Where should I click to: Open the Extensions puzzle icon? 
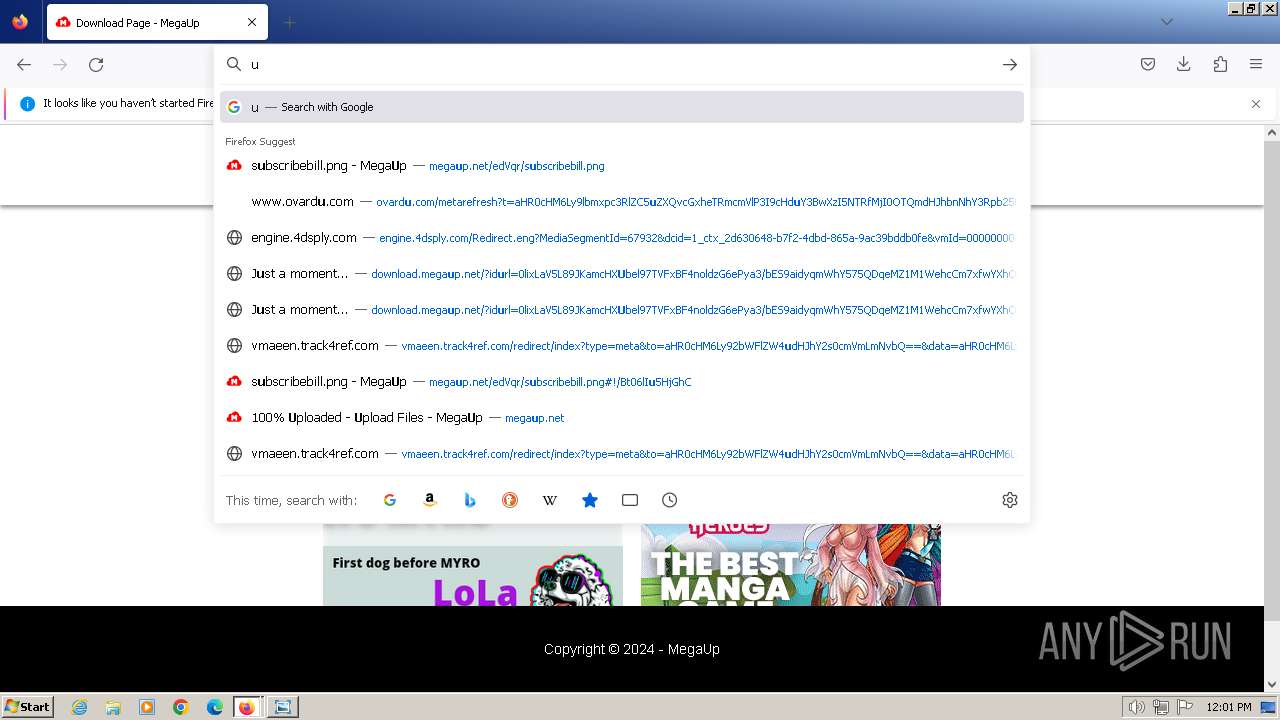(x=1220, y=64)
